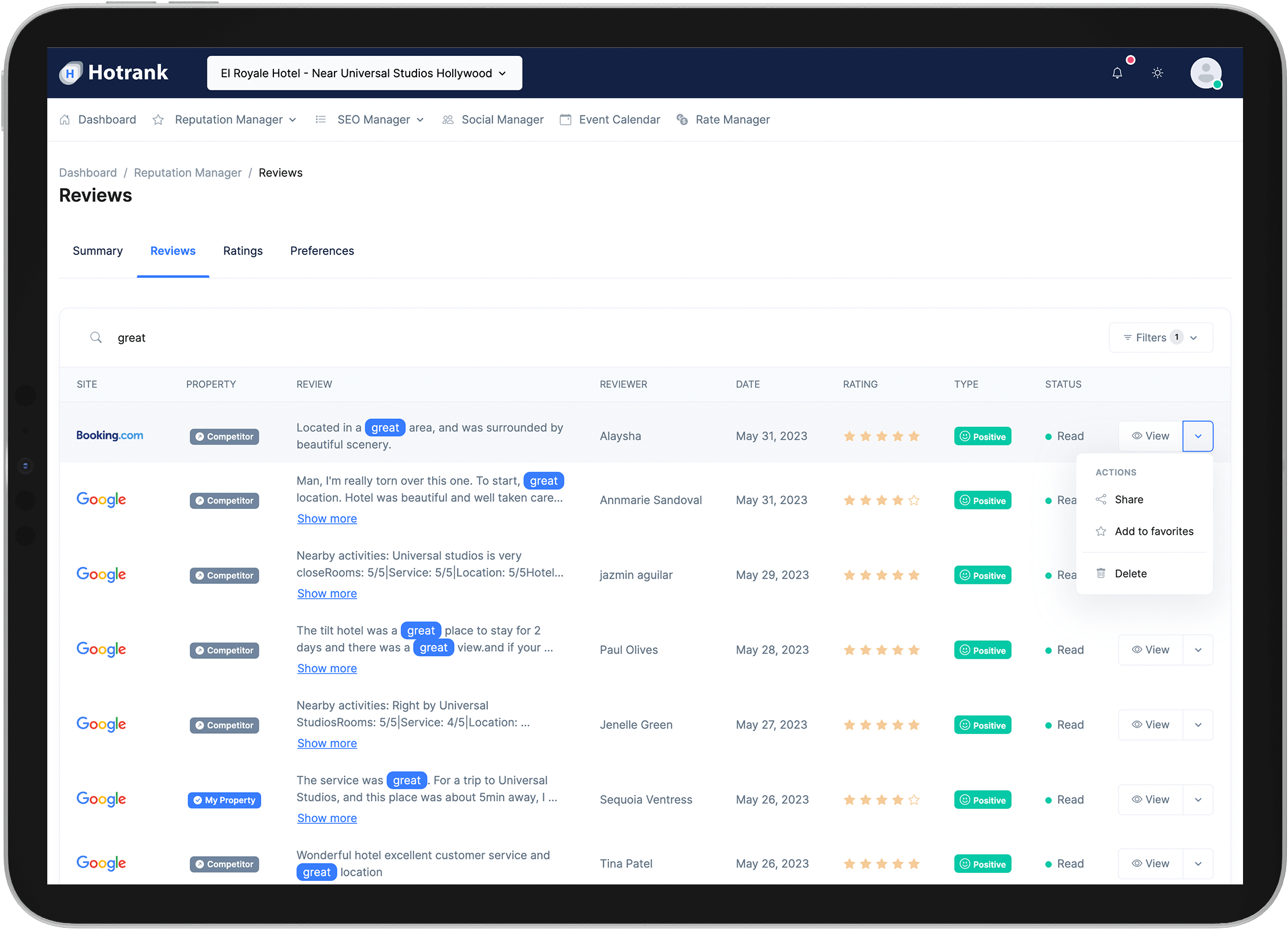Image resolution: width=1288 pixels, height=930 pixels.
Task: Open the user avatar profile menu
Action: pos(1206,73)
